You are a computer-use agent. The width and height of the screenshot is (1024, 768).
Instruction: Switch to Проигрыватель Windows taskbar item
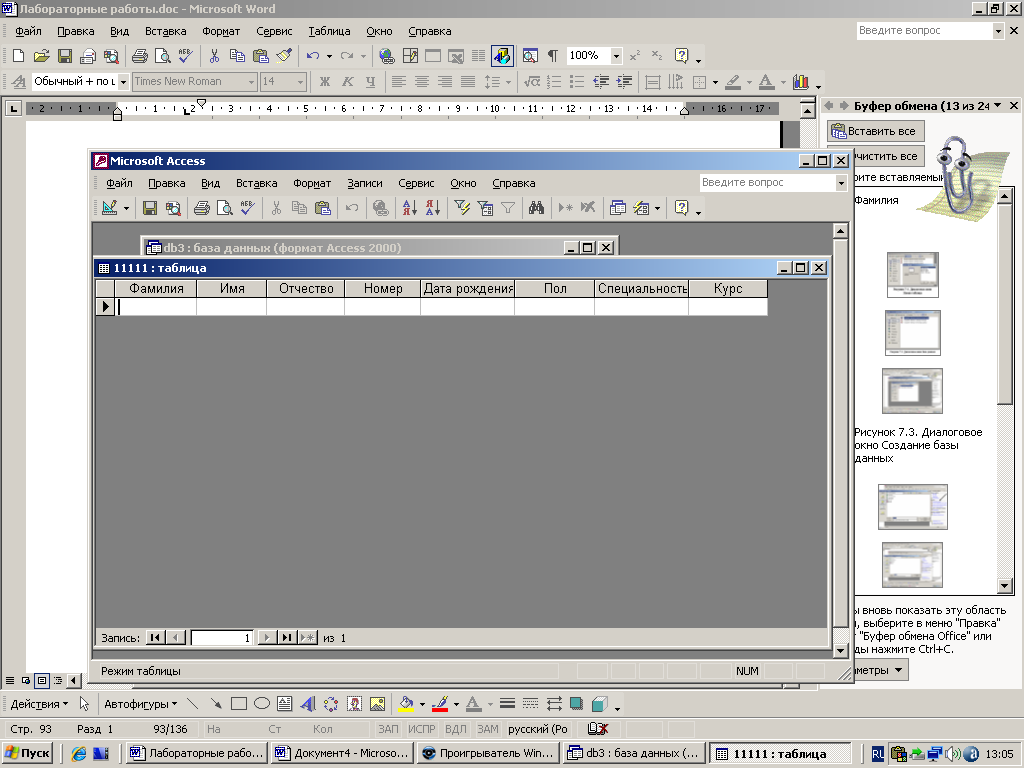point(488,753)
